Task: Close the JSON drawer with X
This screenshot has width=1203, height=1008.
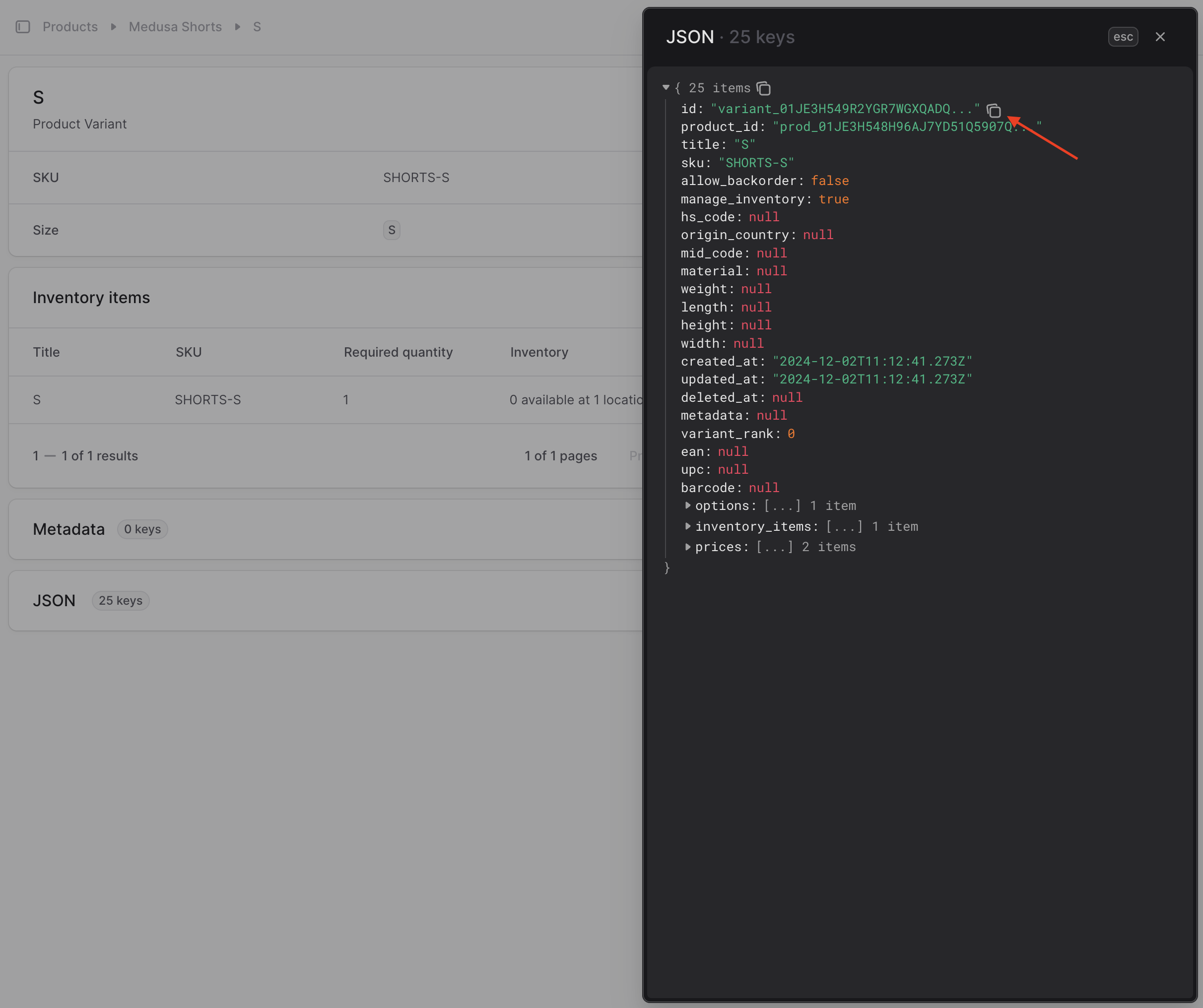Action: 1160,37
